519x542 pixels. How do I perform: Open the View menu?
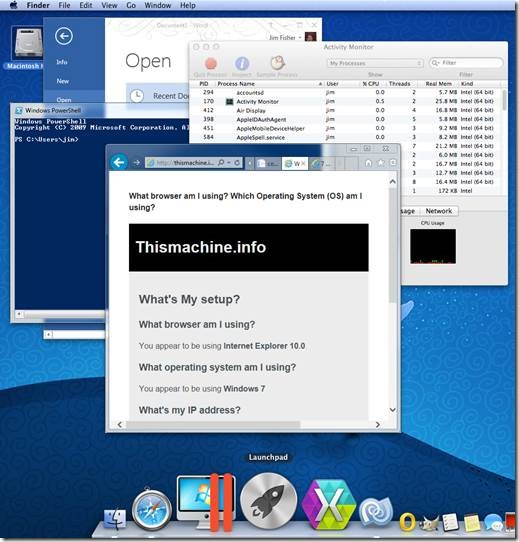tap(109, 5)
